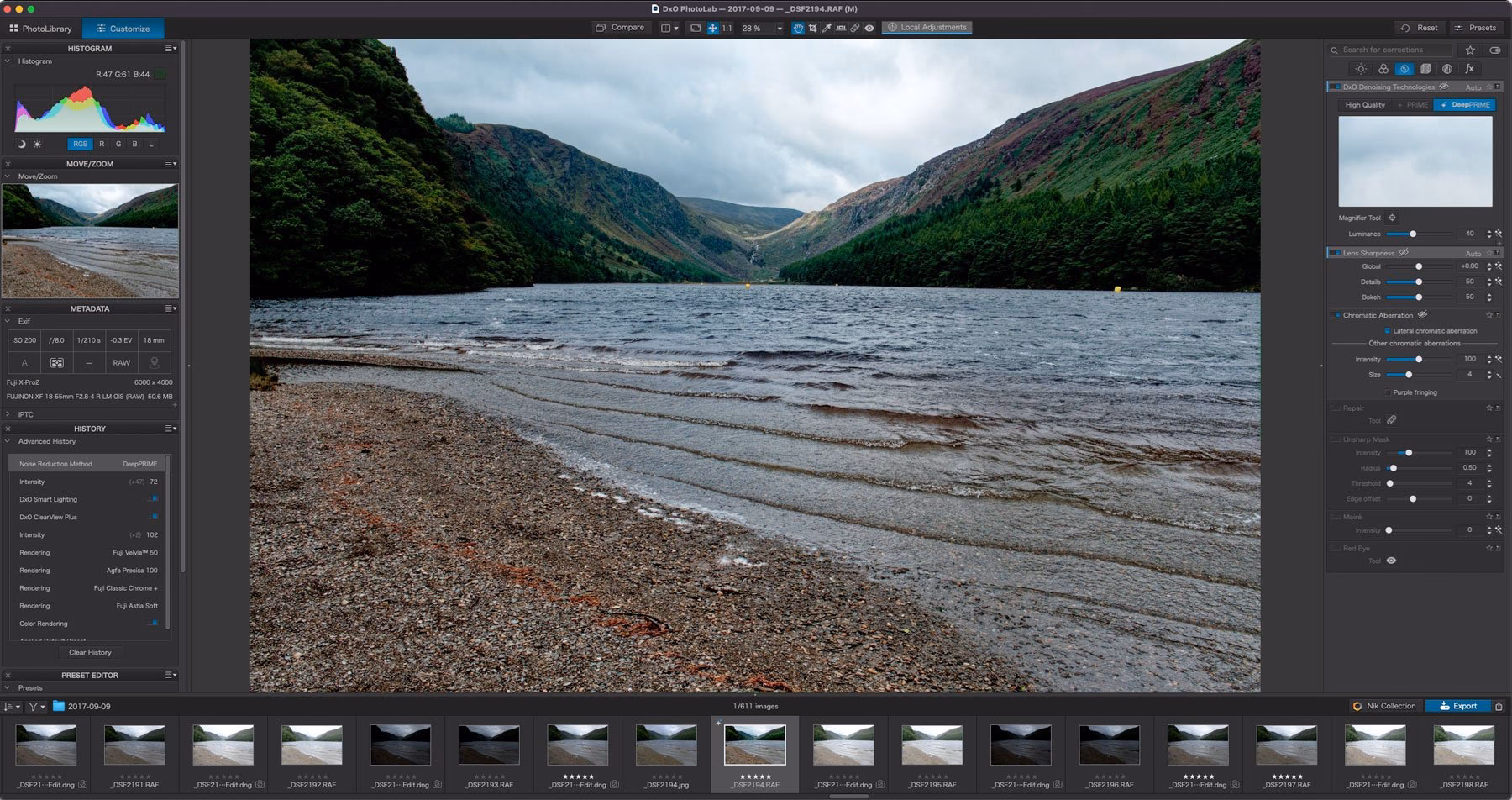Screen dimensions: 1512x800
Task: Select the color picker eyedropper tool
Action: point(827,27)
